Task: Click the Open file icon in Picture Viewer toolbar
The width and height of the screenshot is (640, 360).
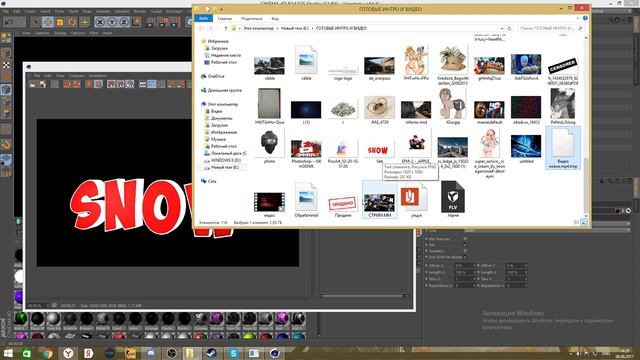Action: pyautogui.click(x=33, y=84)
